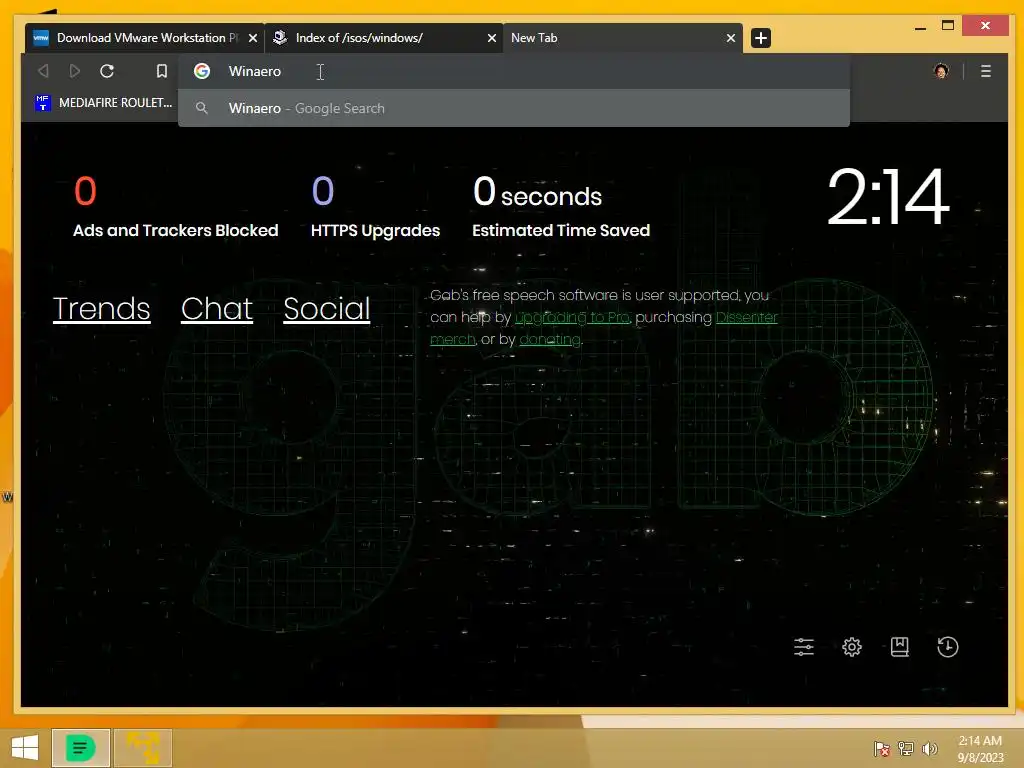Open the Windows Start button

click(25, 748)
